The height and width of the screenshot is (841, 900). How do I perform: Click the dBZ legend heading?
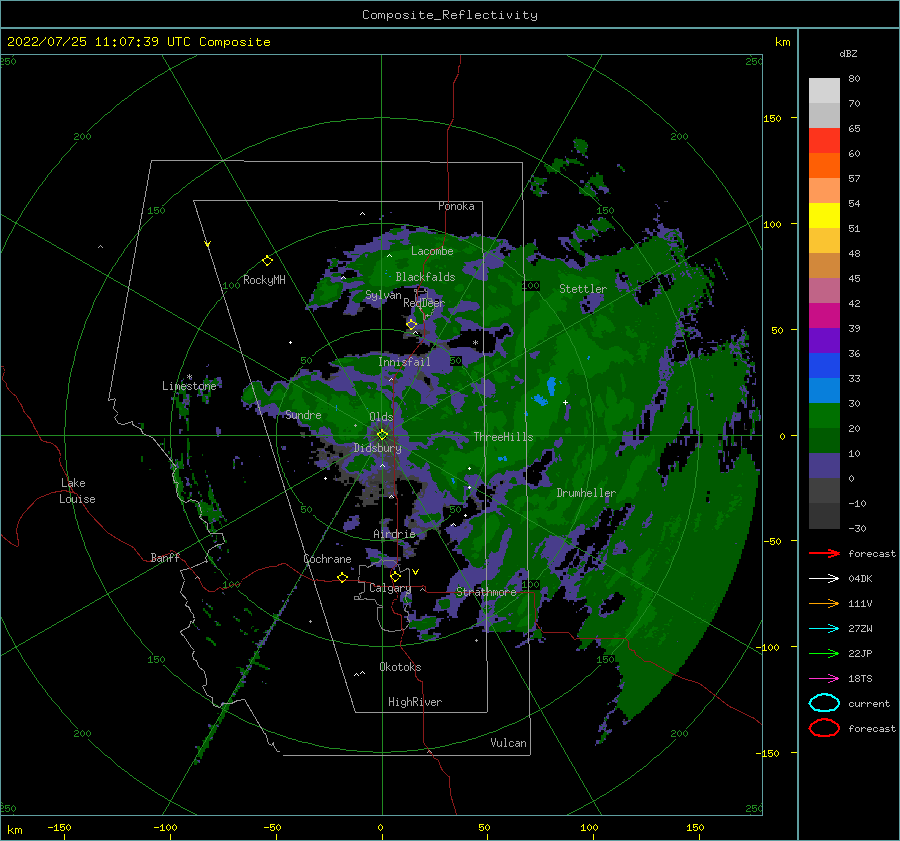(x=848, y=53)
